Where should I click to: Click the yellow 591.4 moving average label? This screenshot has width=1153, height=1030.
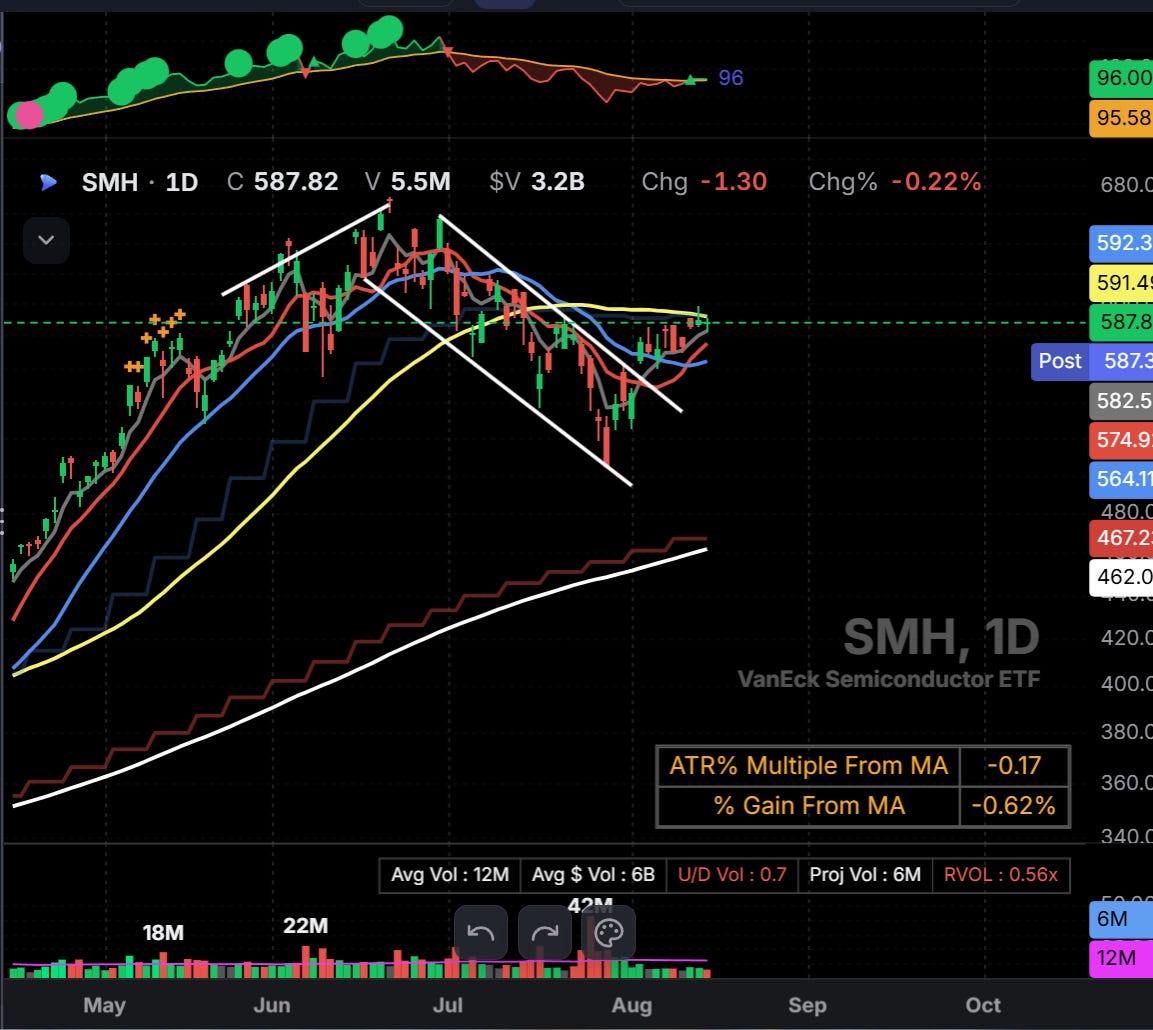(x=1121, y=282)
